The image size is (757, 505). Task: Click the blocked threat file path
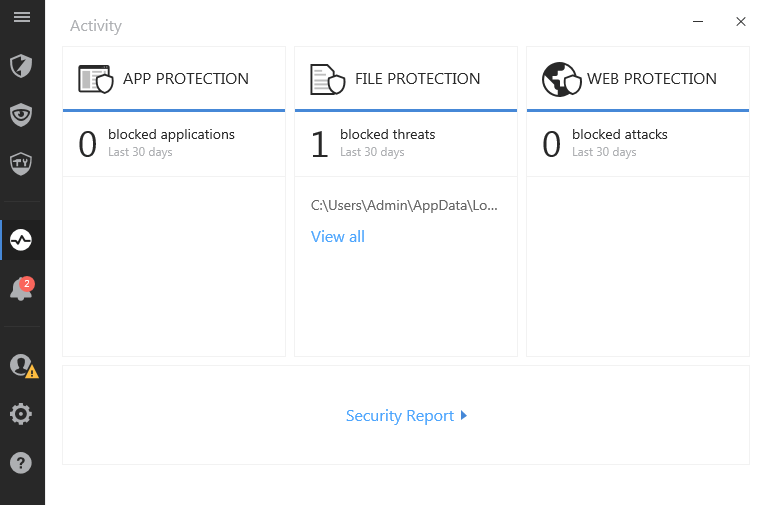[x=404, y=205]
